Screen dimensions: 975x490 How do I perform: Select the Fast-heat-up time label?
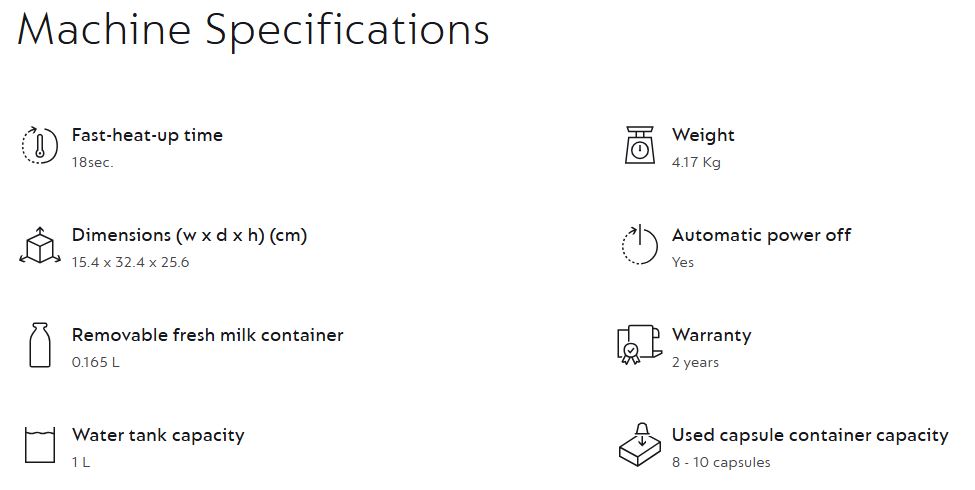147,135
